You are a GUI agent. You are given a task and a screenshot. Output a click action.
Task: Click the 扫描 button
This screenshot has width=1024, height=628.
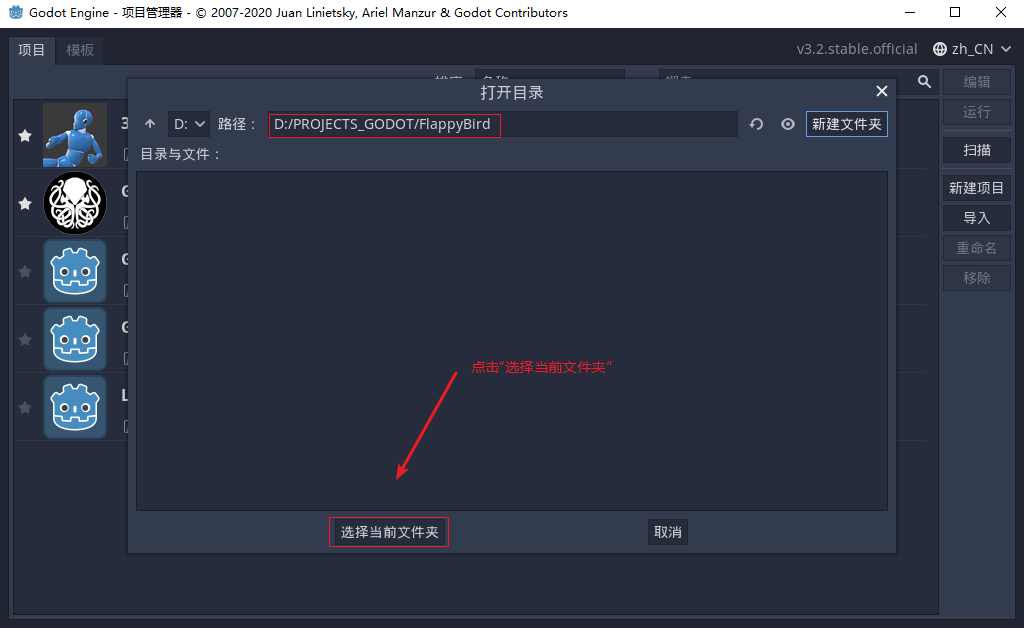(977, 150)
